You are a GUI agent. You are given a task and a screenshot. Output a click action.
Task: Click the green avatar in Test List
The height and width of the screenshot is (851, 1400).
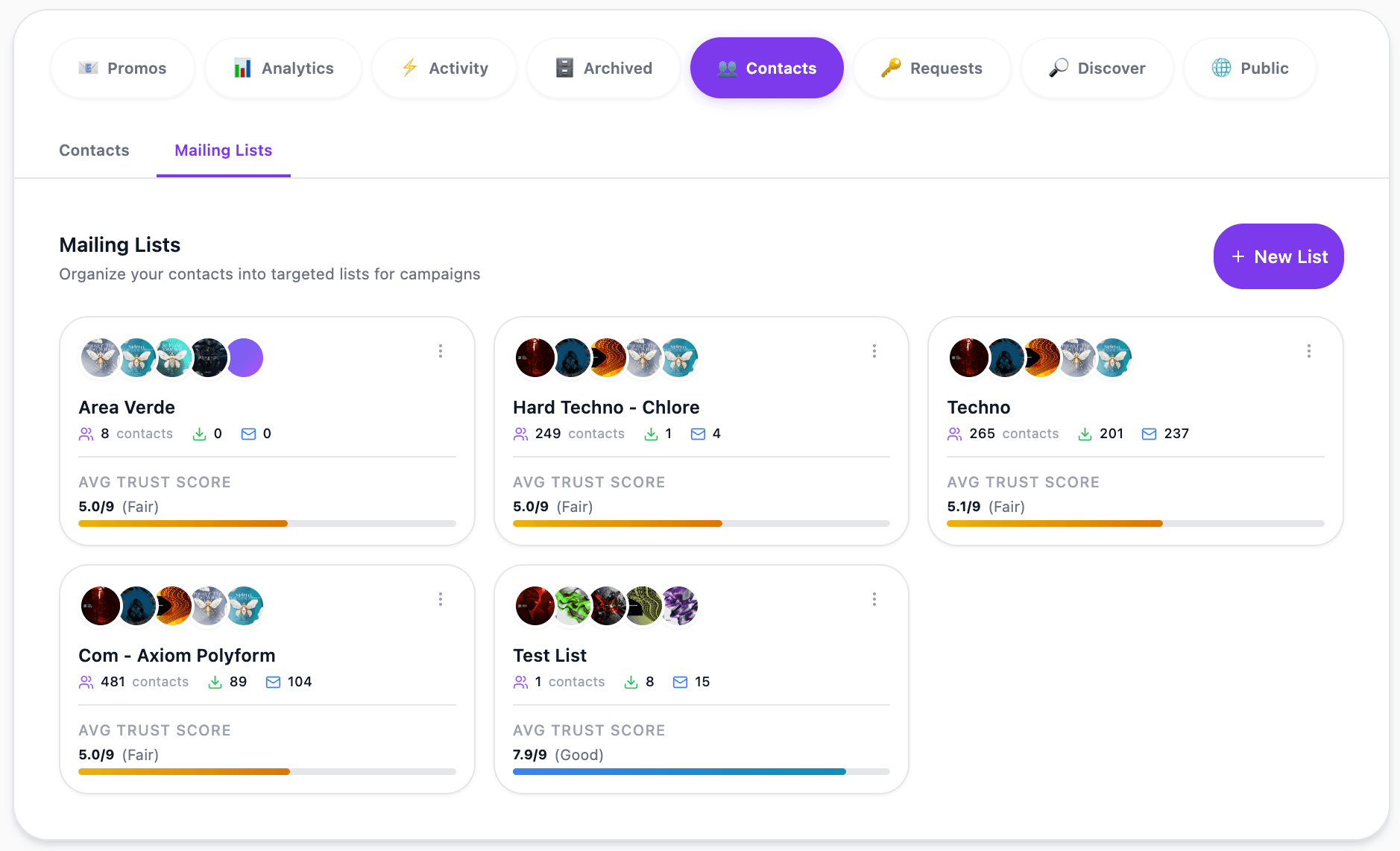click(572, 605)
